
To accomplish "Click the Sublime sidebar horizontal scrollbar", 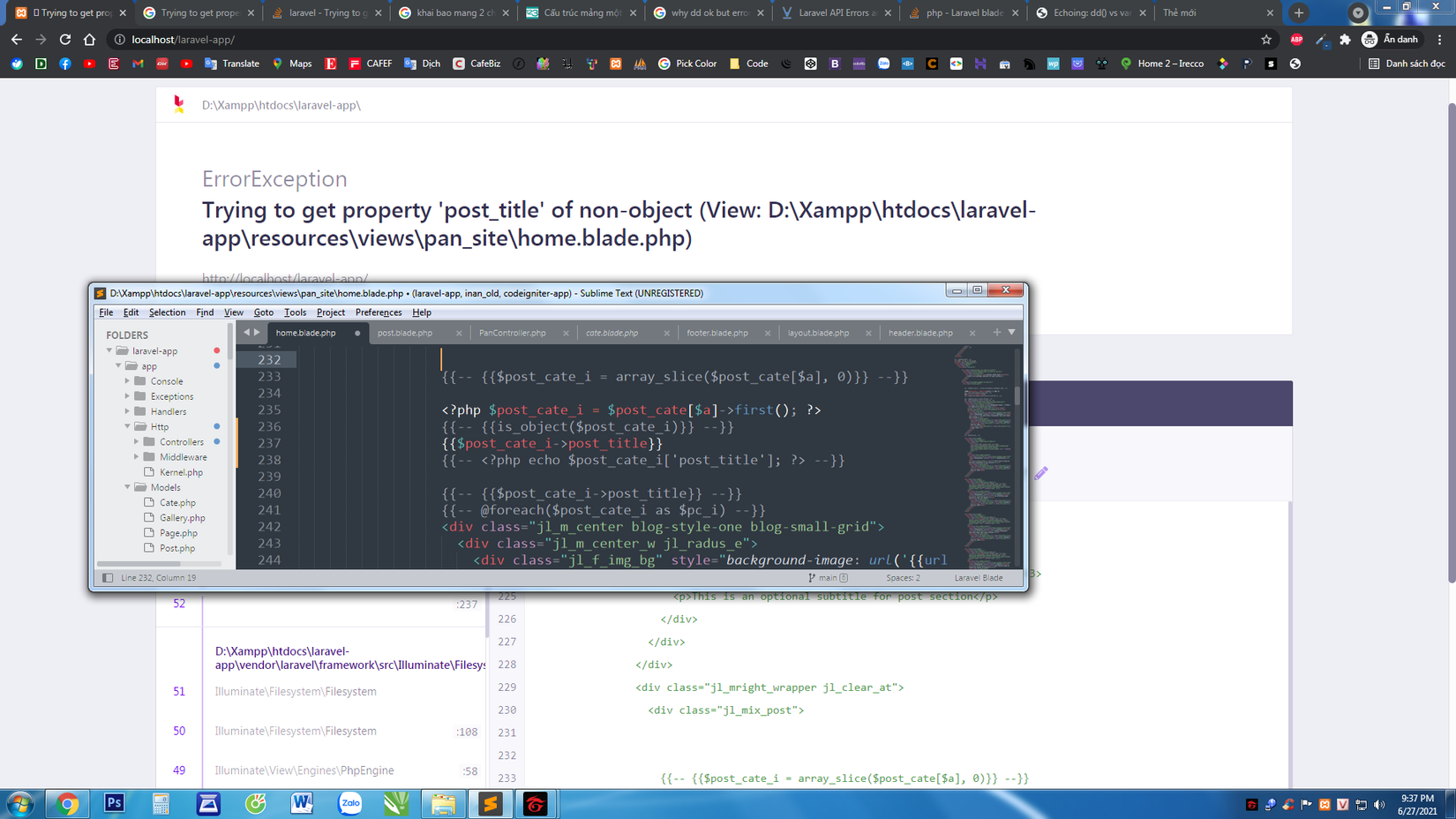I will coord(139,563).
